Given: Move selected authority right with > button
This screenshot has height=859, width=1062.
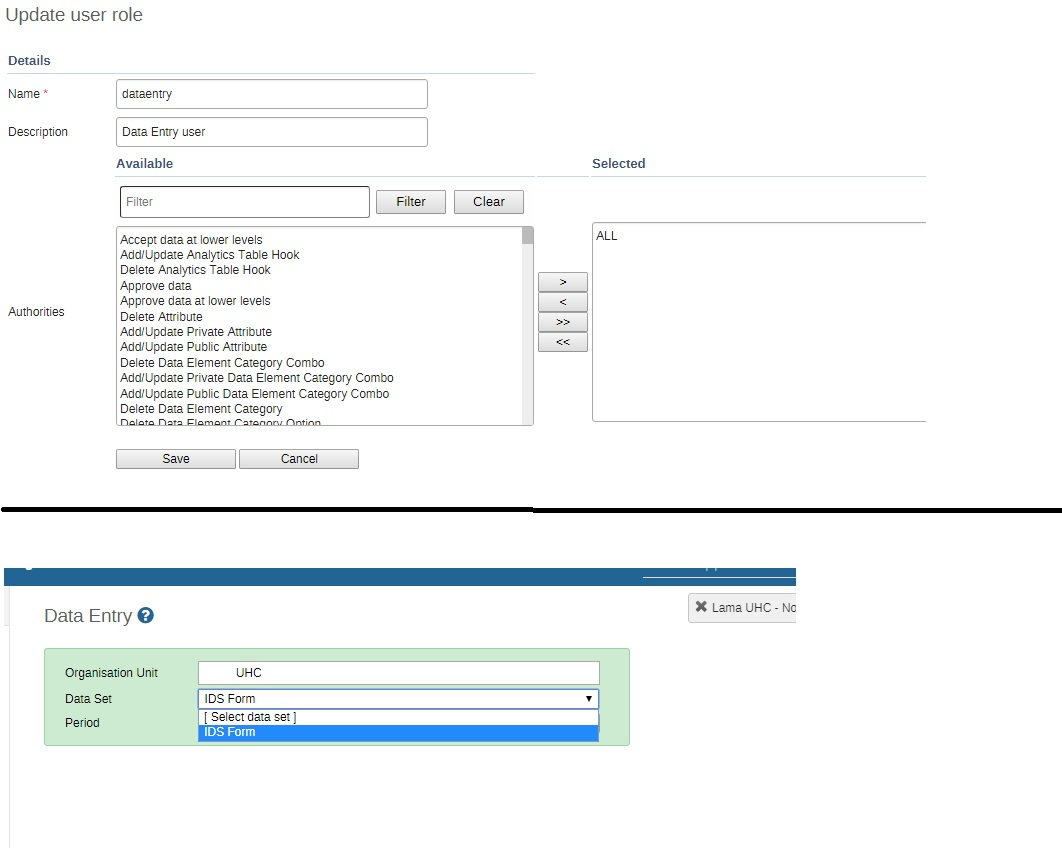Looking at the screenshot, I should pos(562,282).
